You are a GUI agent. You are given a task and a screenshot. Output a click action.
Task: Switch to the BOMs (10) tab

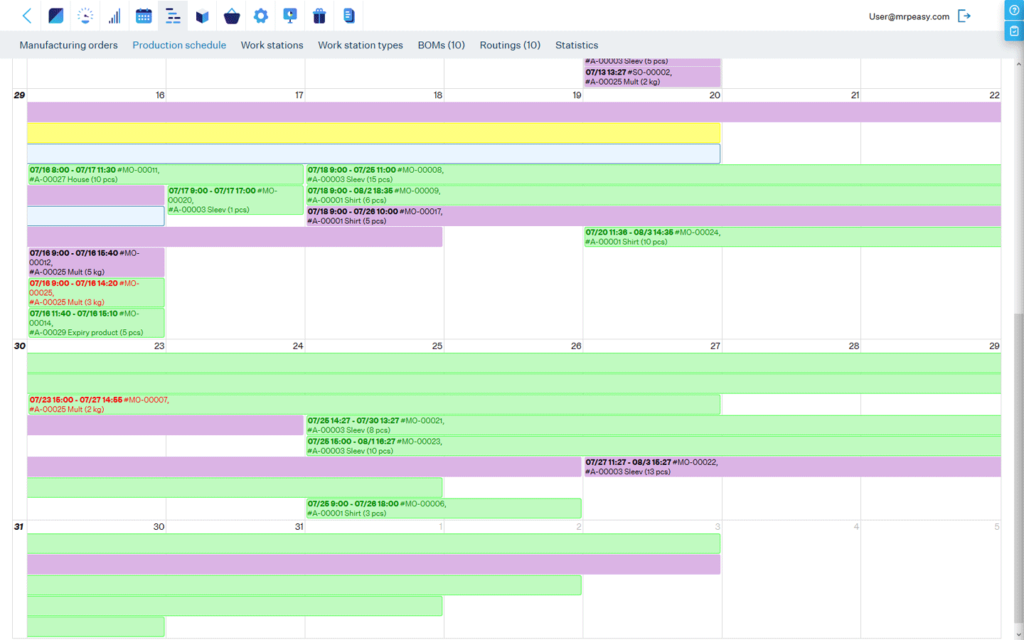click(x=441, y=45)
